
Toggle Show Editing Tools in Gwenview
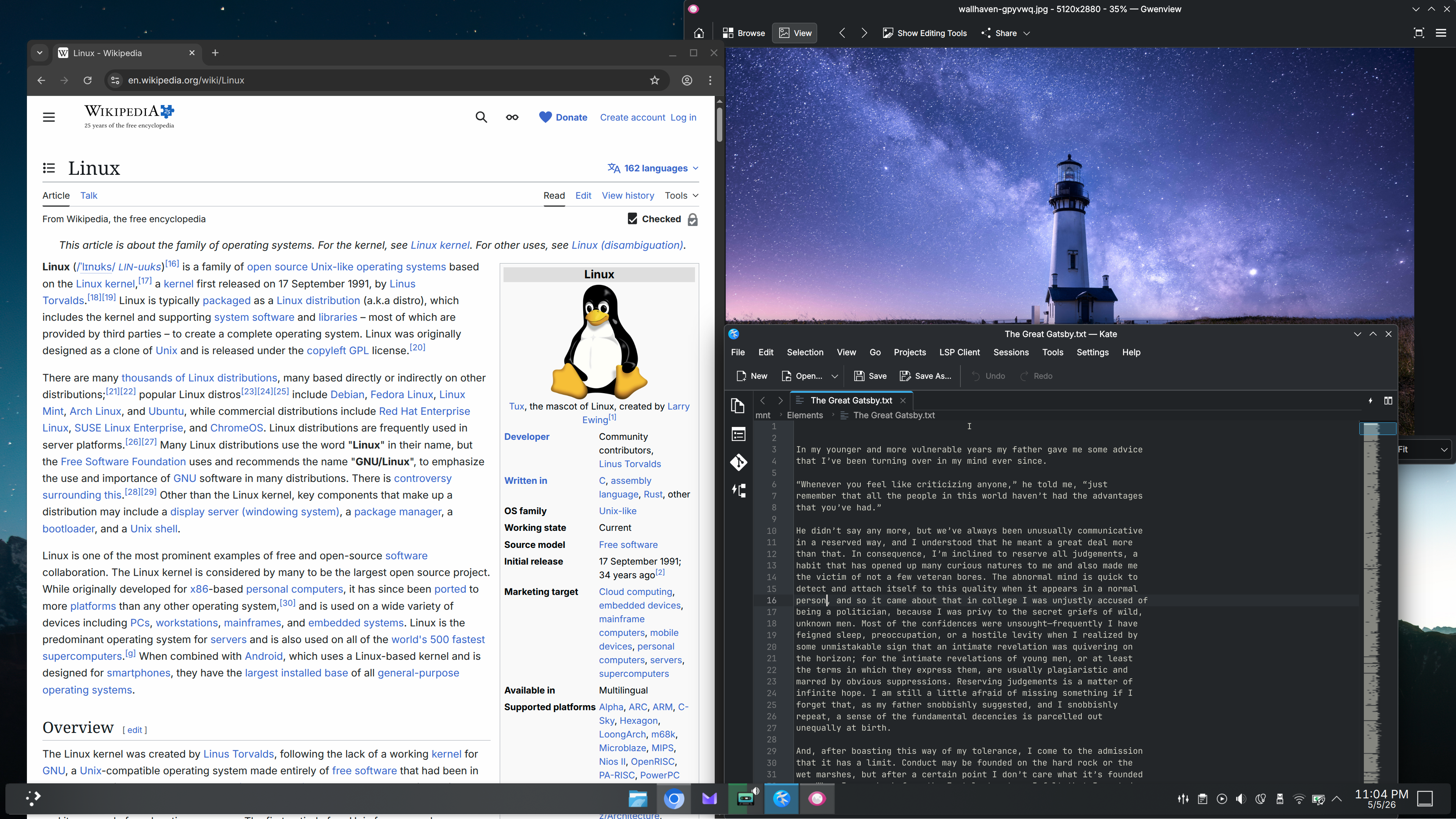925,33
